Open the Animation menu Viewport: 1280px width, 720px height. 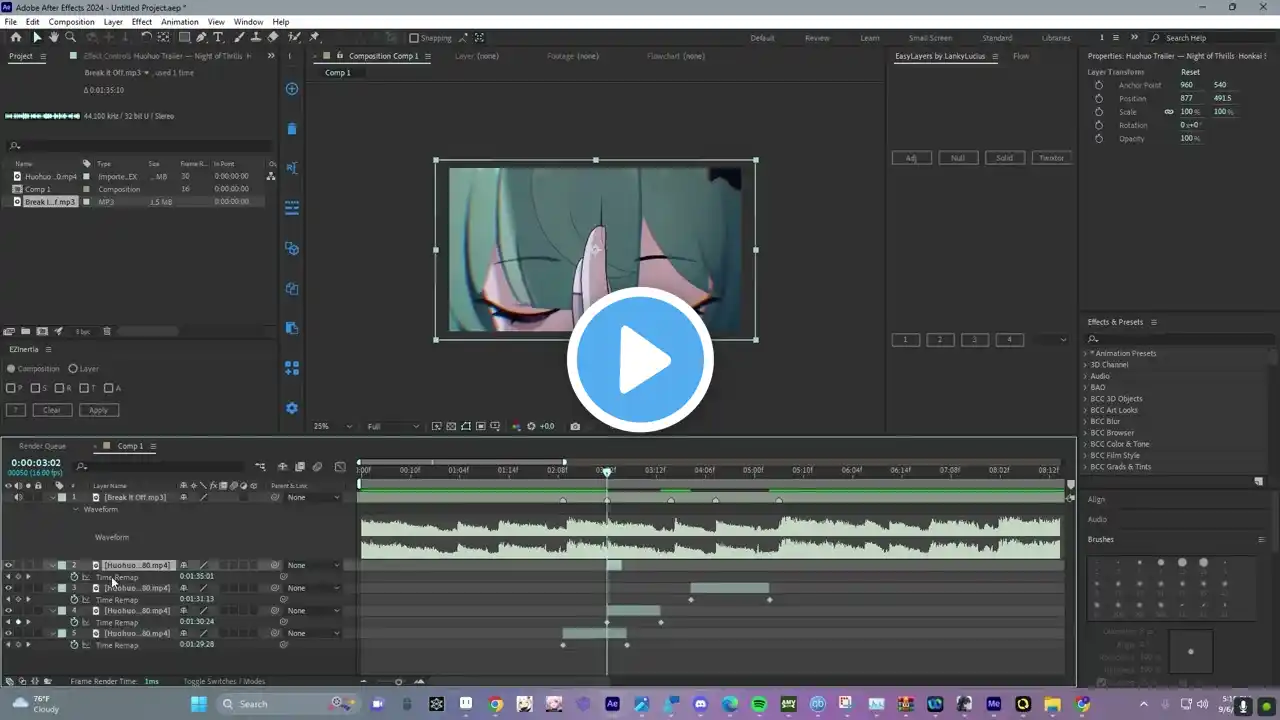pos(179,22)
